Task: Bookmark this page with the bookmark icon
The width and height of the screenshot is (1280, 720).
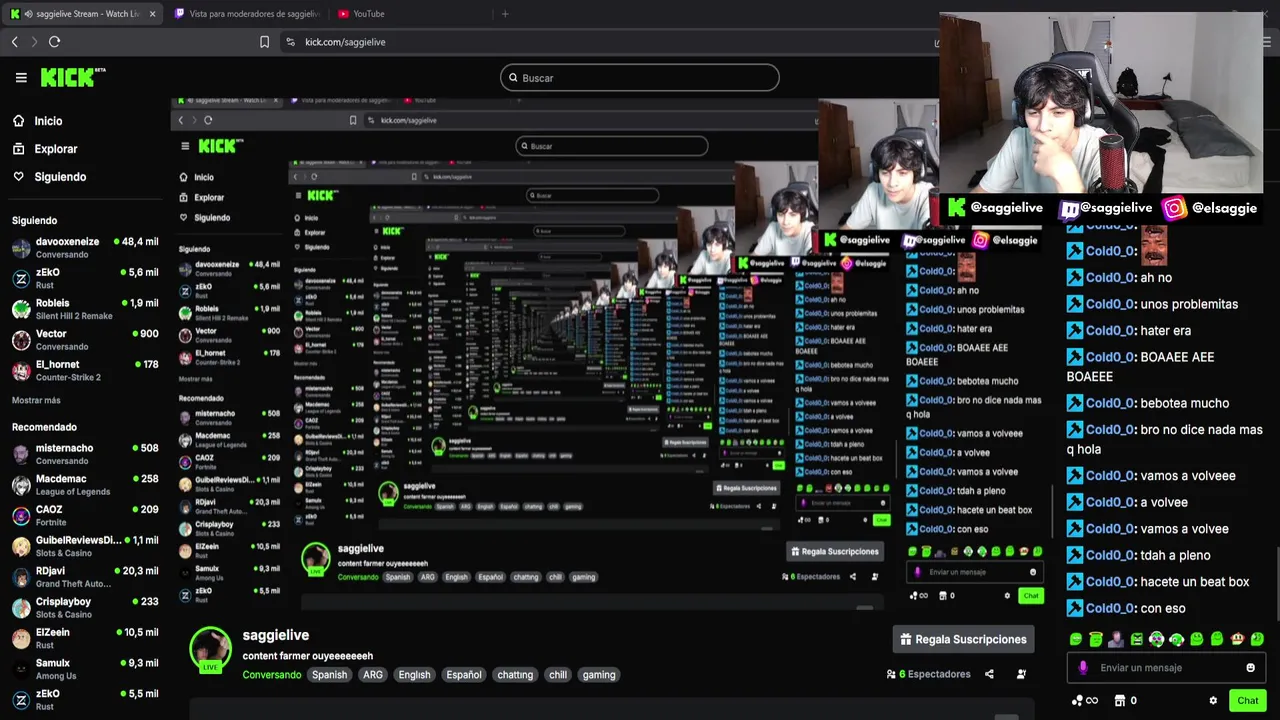Action: (x=264, y=42)
